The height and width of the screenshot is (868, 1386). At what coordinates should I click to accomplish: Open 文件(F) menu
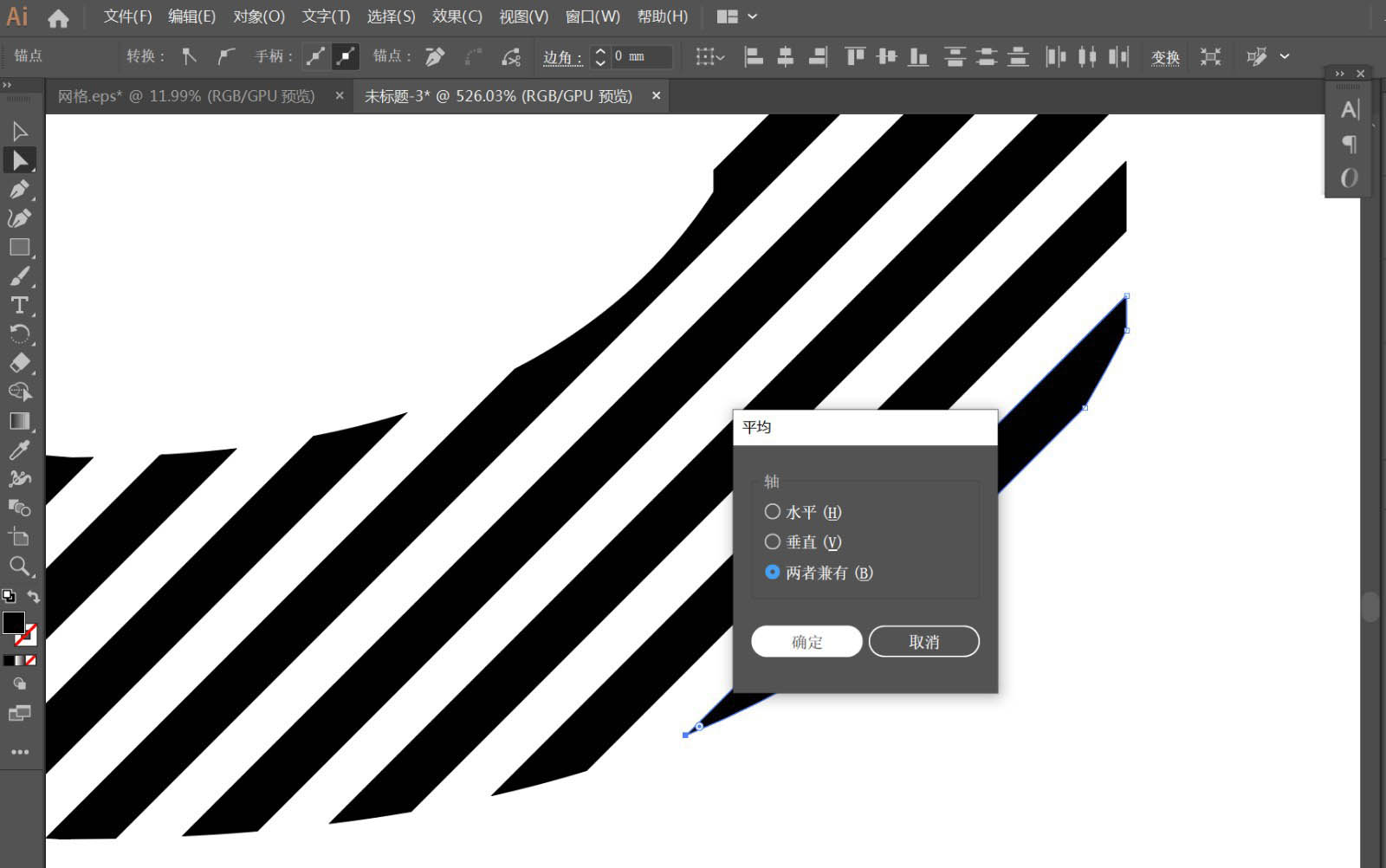pos(127,16)
